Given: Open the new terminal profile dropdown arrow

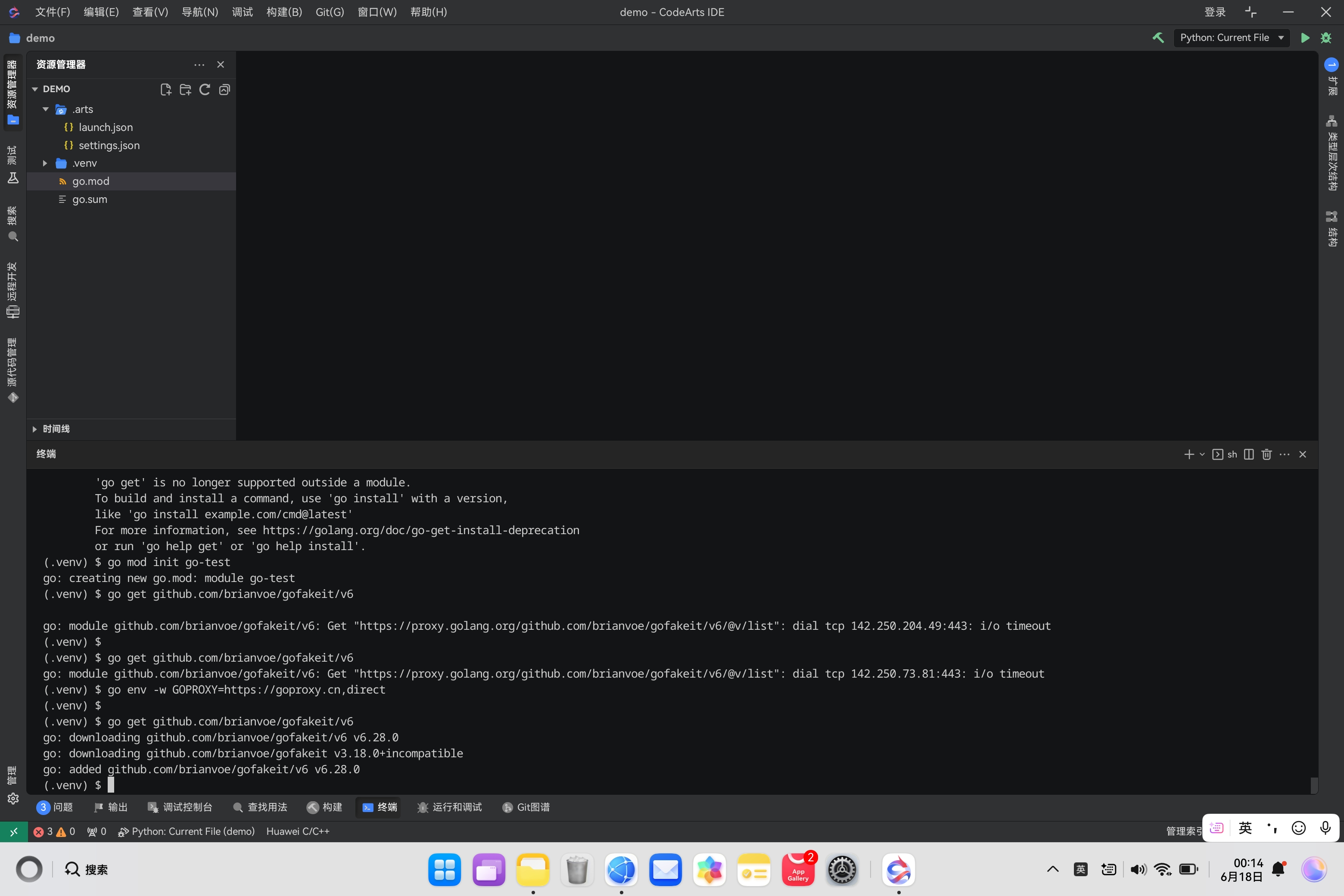Looking at the screenshot, I should click(1202, 454).
